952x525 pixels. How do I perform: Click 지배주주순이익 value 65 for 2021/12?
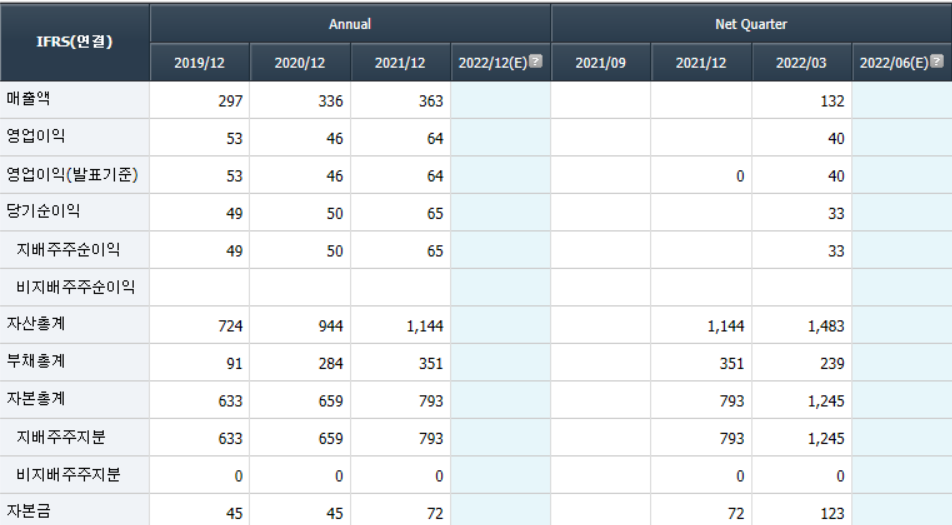pyautogui.click(x=435, y=251)
